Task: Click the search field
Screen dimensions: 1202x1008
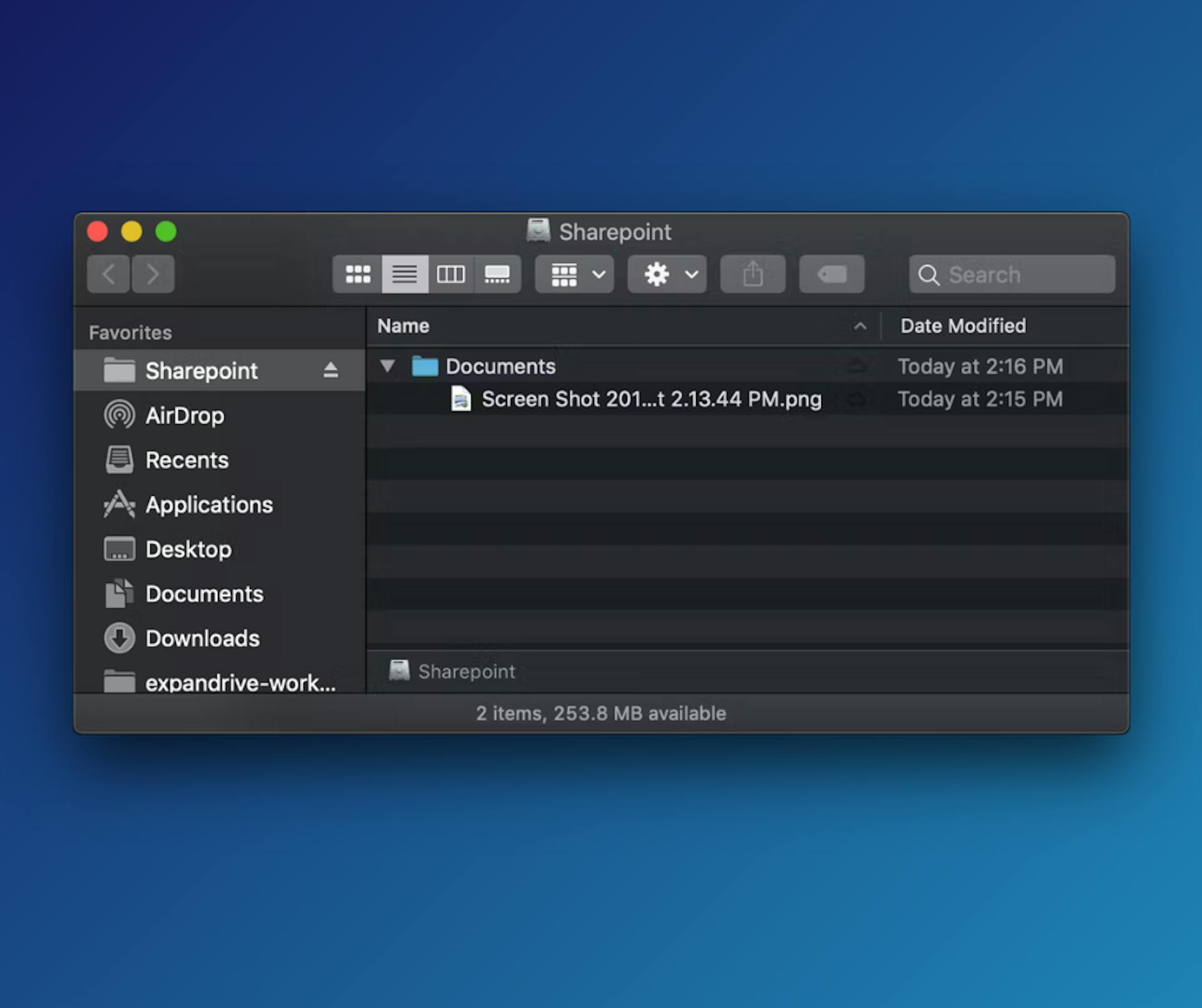Action: 1011,274
